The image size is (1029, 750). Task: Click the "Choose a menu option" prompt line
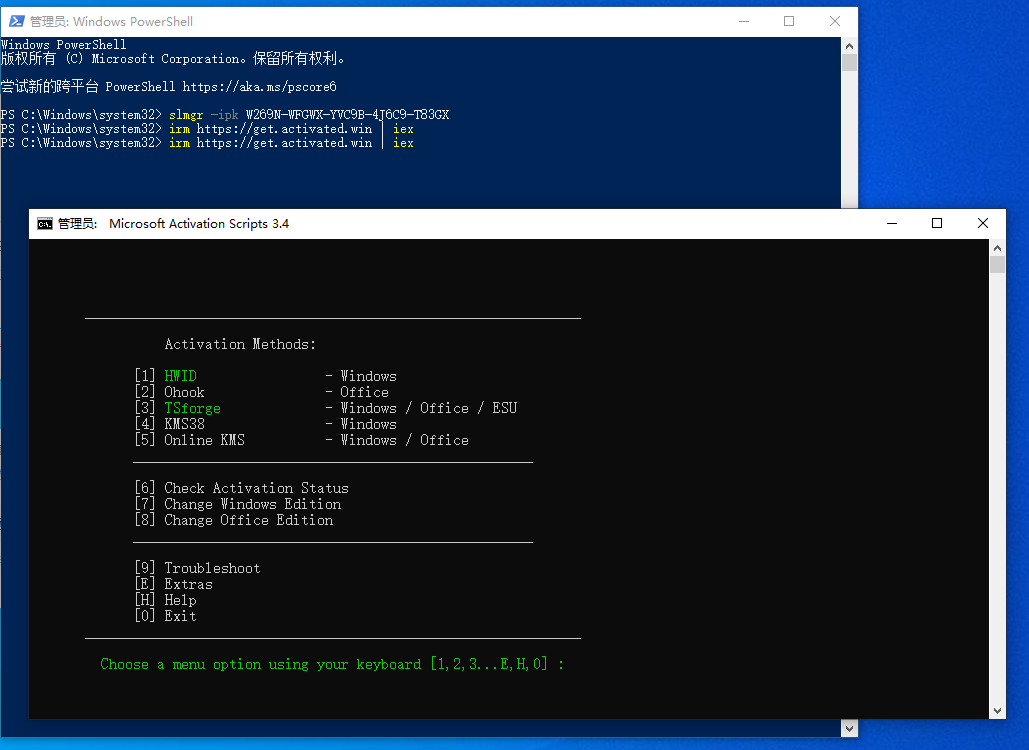331,664
